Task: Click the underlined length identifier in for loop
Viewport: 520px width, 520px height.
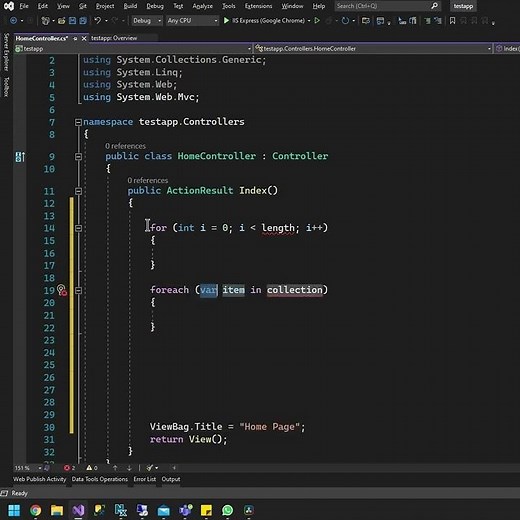Action: point(278,228)
